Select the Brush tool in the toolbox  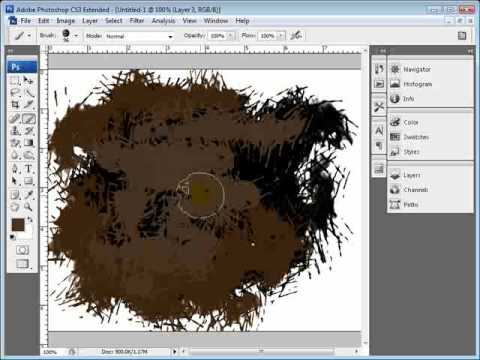pos(29,118)
